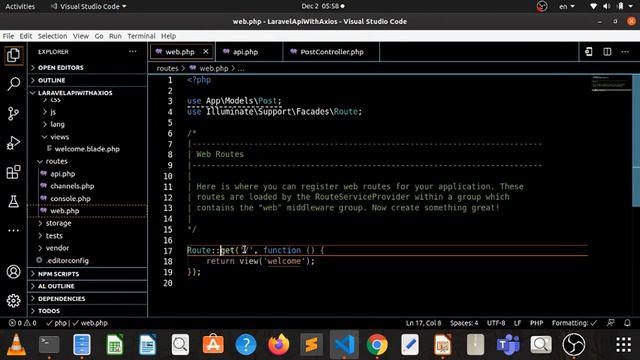The height and width of the screenshot is (360, 640).
Task: Expand the AL Outline section
Action: 87,286
